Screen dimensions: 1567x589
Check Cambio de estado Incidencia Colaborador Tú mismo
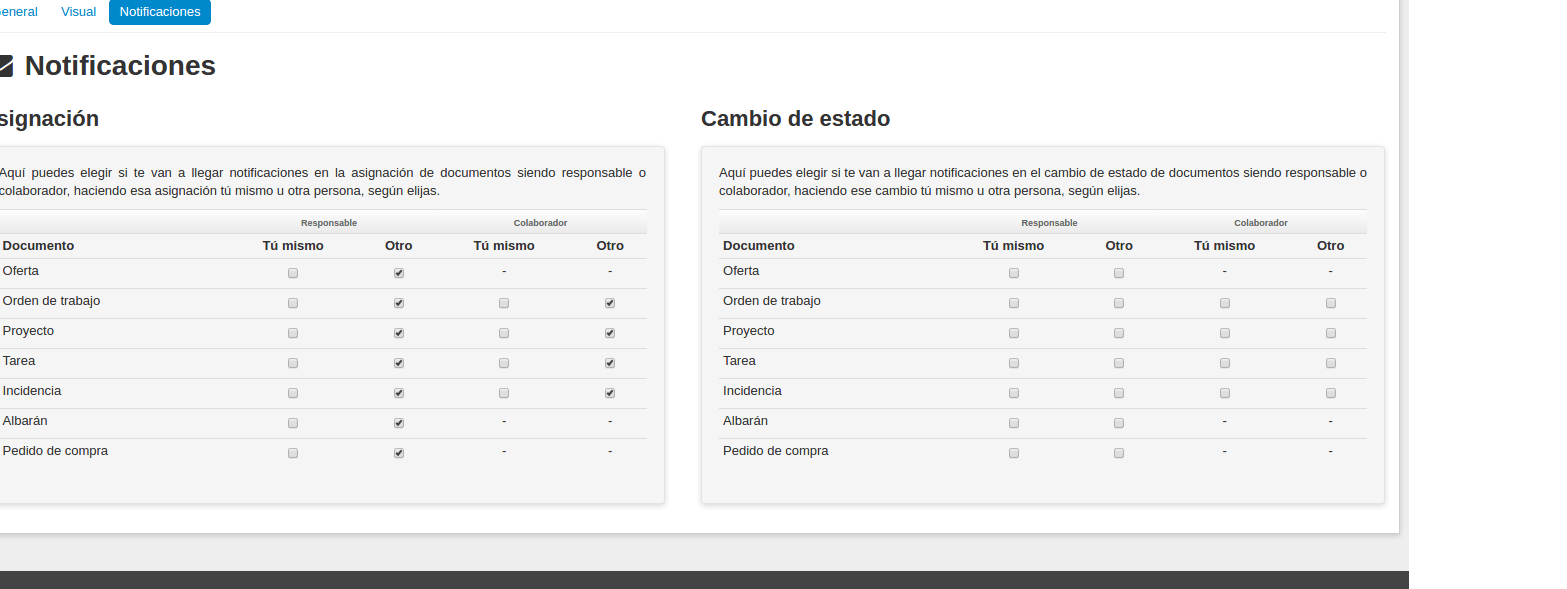(1225, 393)
